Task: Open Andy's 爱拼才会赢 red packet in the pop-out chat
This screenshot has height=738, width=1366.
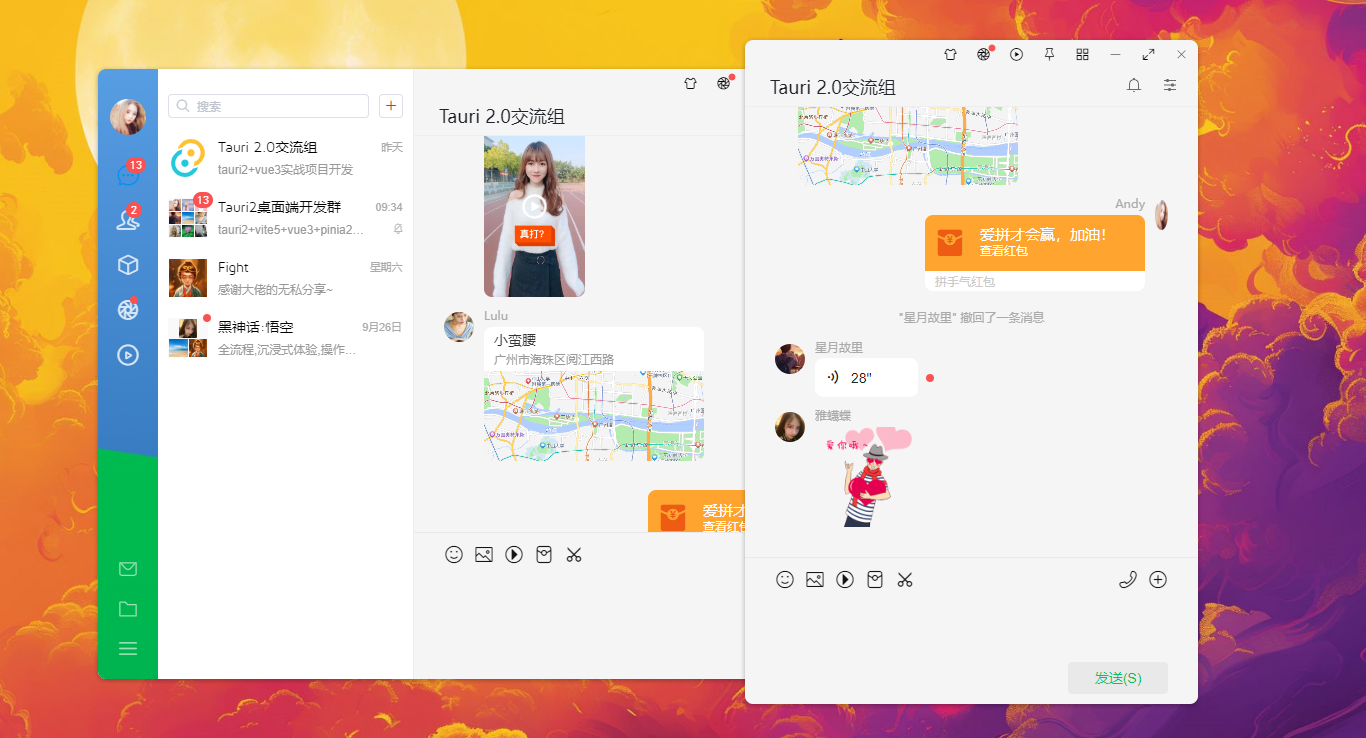Action: click(1035, 253)
